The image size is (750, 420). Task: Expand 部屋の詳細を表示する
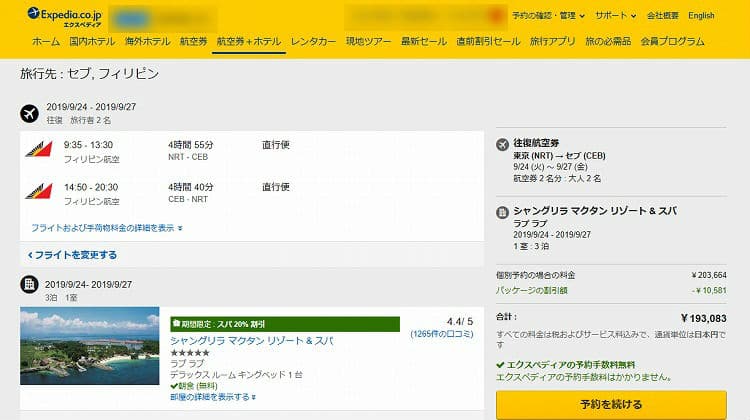(213, 397)
